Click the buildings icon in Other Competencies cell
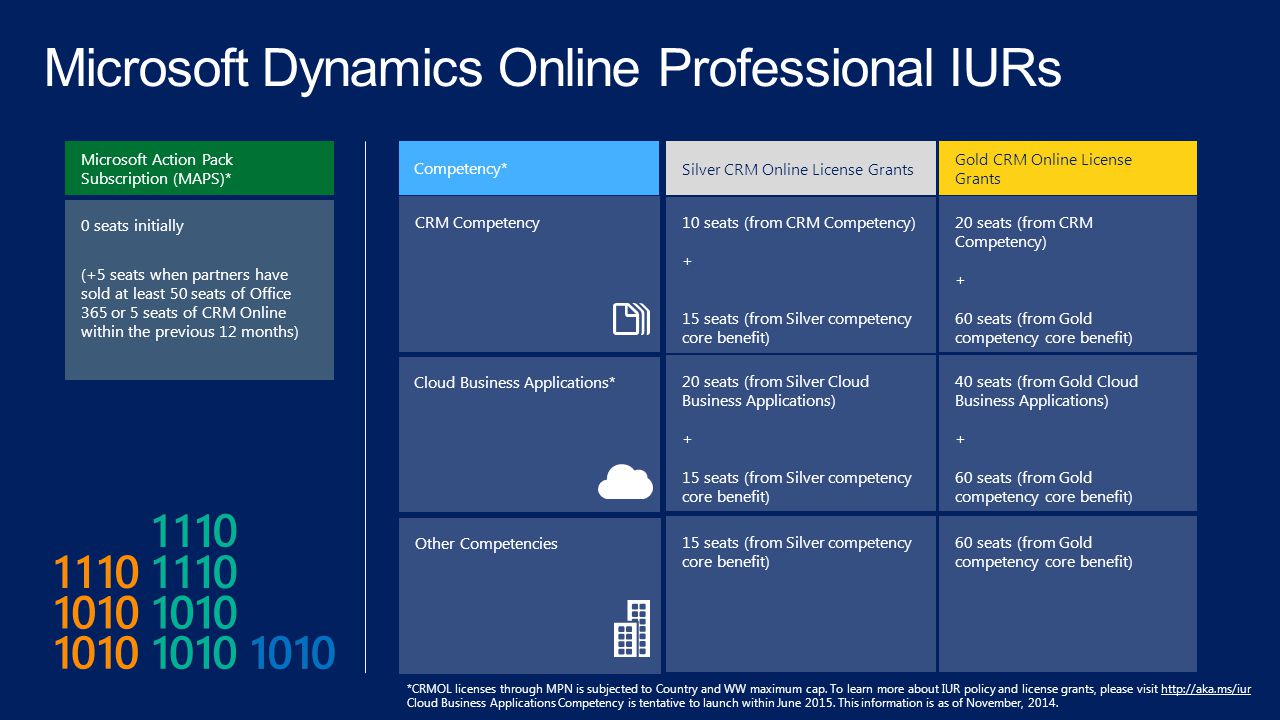1280x720 pixels. 632,628
